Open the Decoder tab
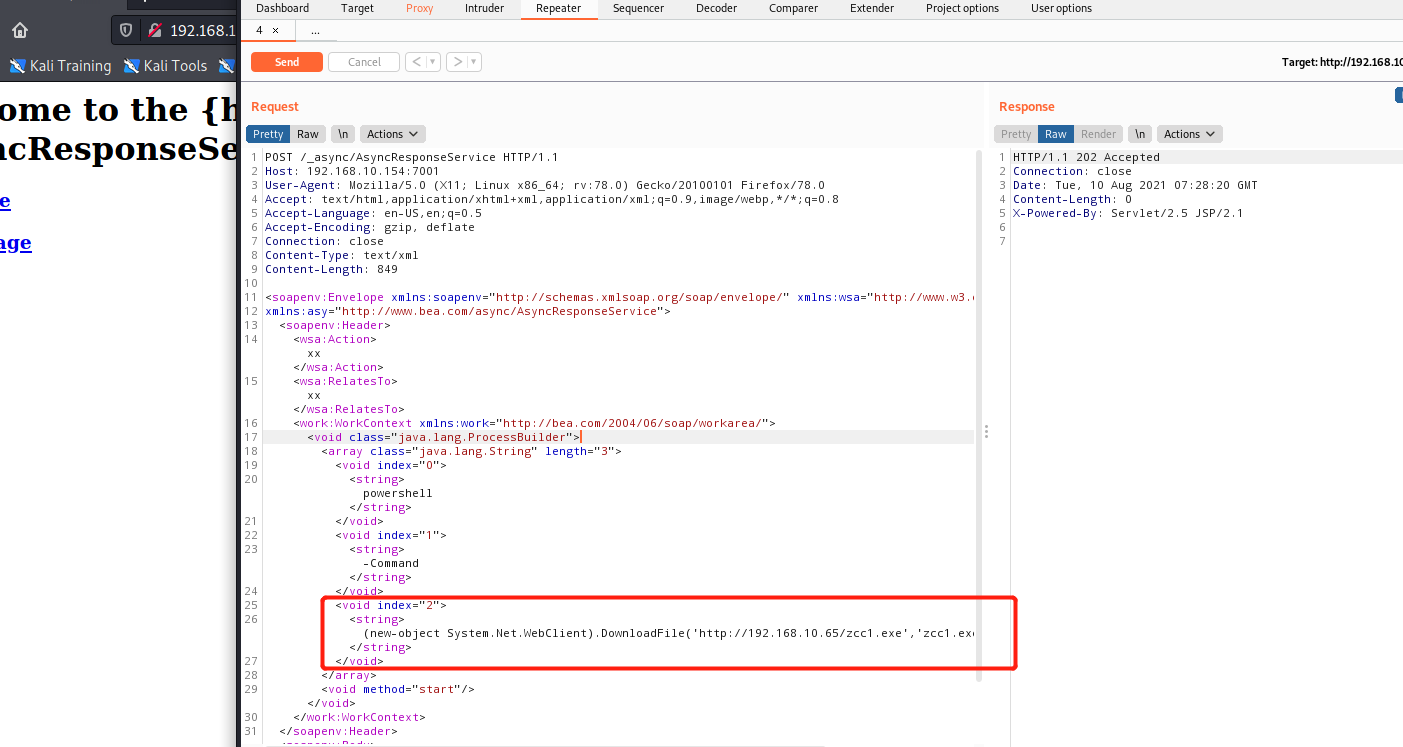 pyautogui.click(x=716, y=8)
